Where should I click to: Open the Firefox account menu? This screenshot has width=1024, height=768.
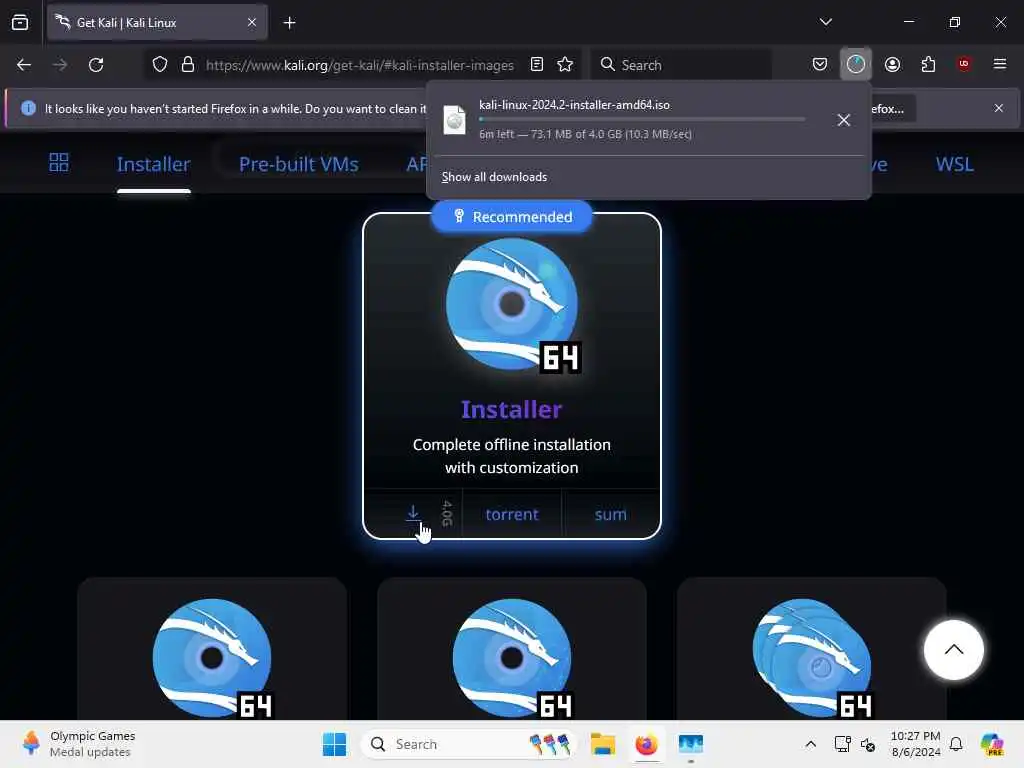(892, 65)
